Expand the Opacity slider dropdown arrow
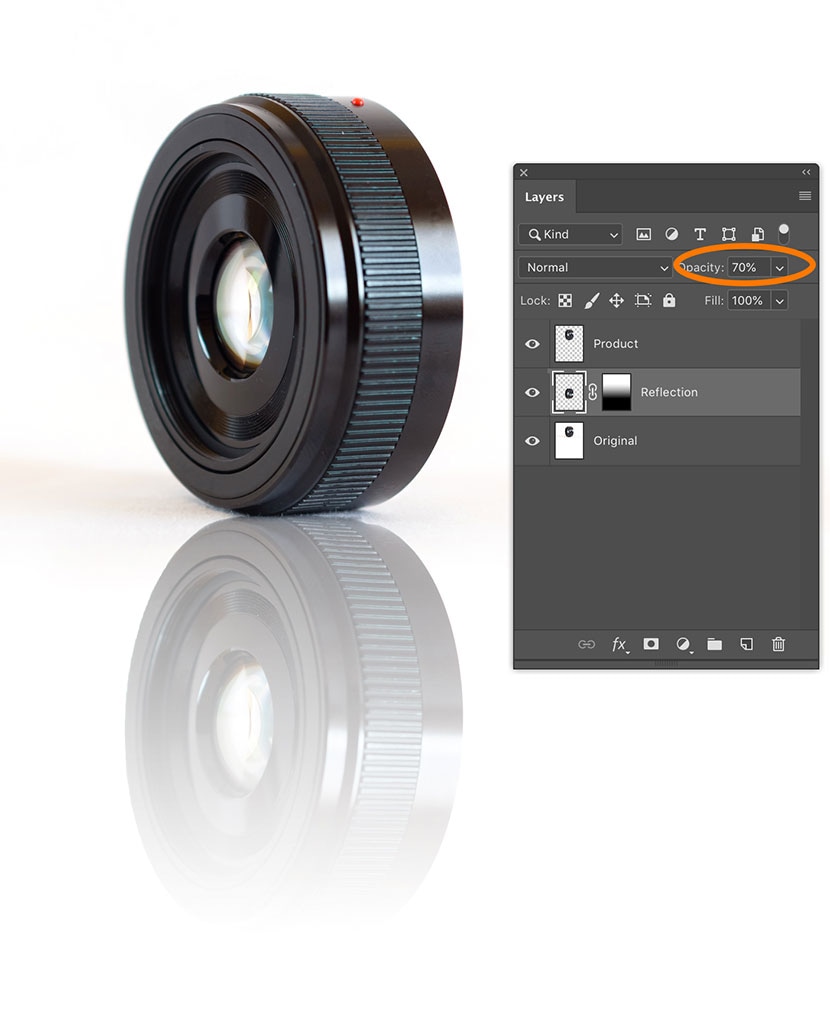This screenshot has width=830, height=1022. point(779,268)
